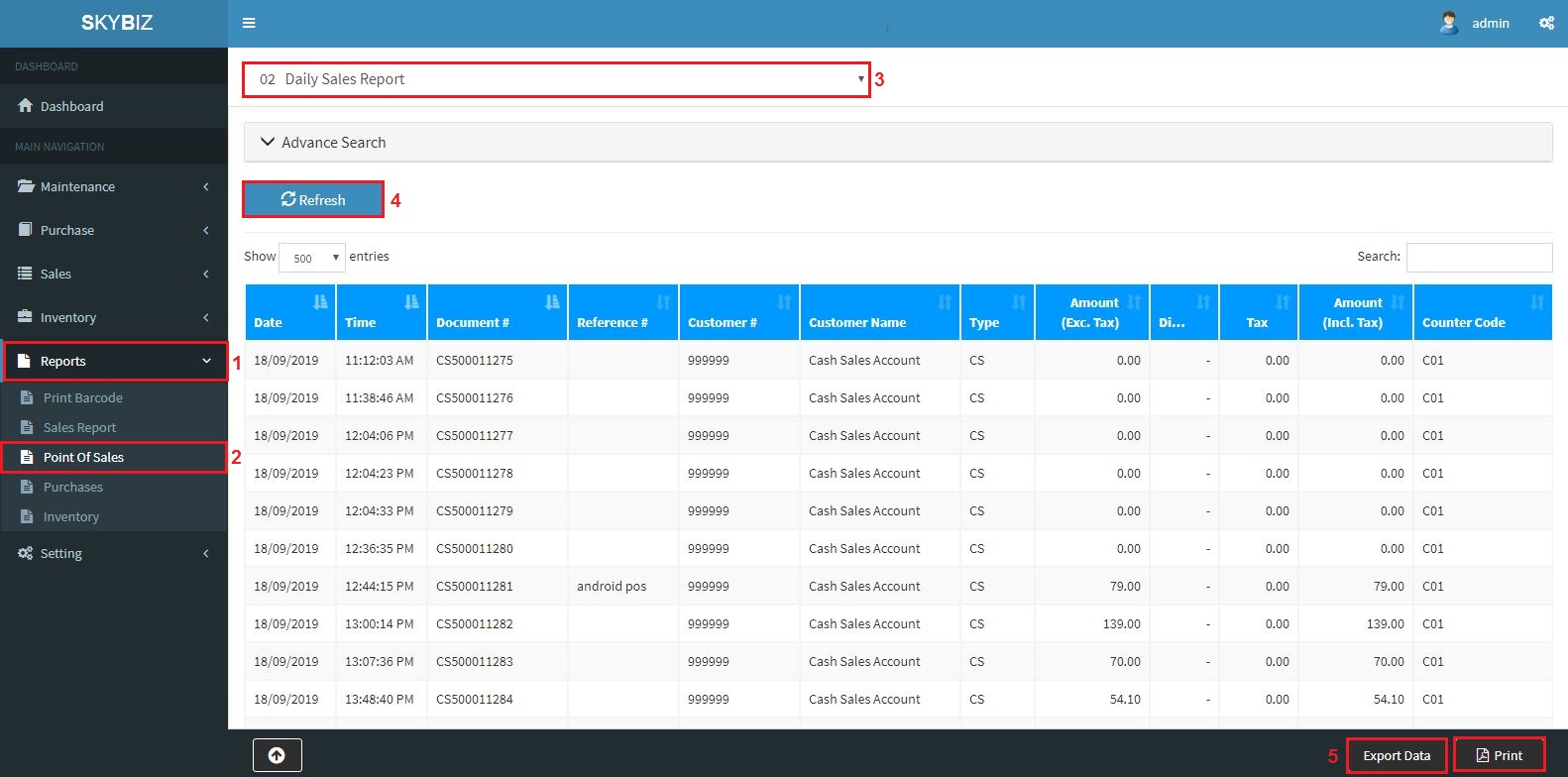
Task: Click the hamburger menu icon in header
Action: click(x=249, y=23)
